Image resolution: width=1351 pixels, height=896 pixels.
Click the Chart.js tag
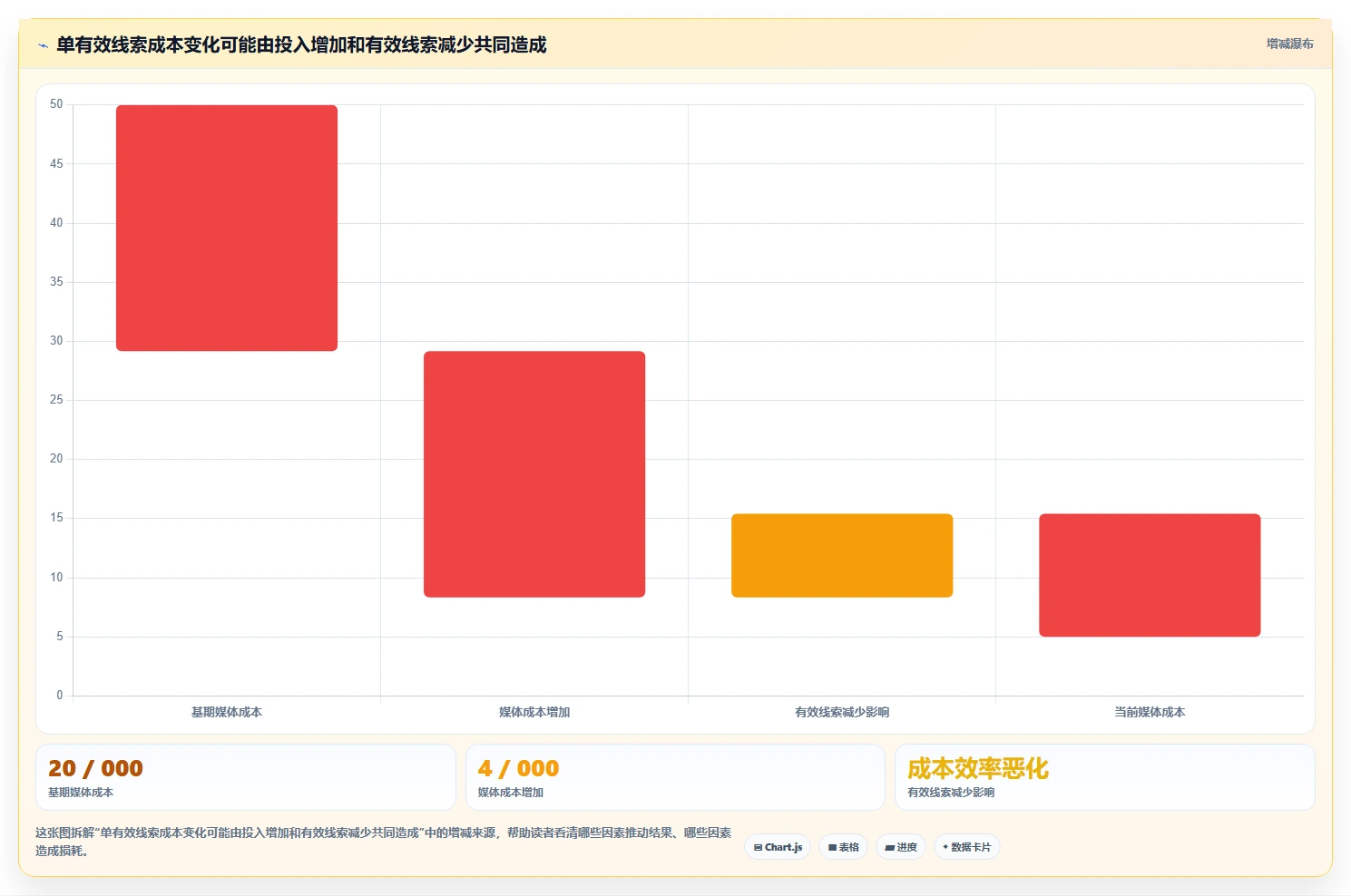(x=778, y=847)
